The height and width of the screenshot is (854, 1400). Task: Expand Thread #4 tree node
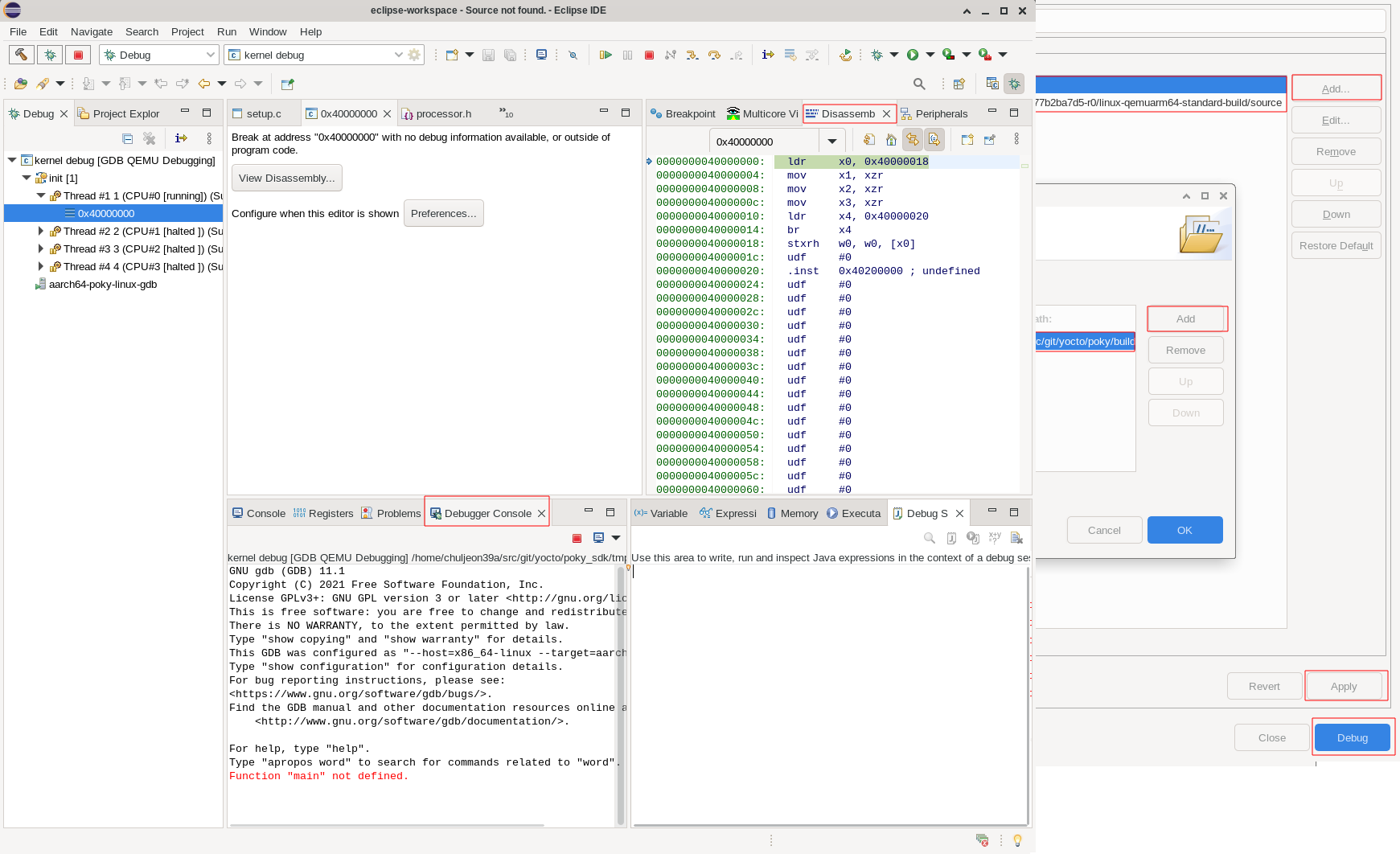pyautogui.click(x=41, y=266)
